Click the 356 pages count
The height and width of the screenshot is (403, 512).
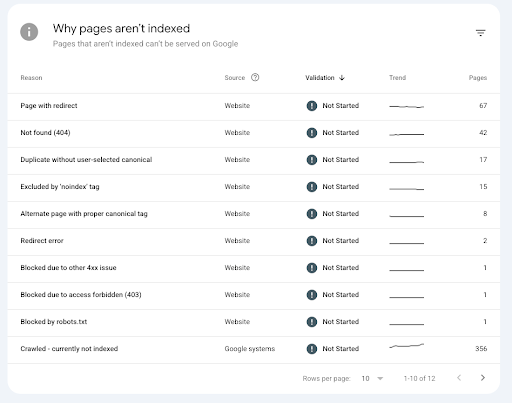(481, 349)
